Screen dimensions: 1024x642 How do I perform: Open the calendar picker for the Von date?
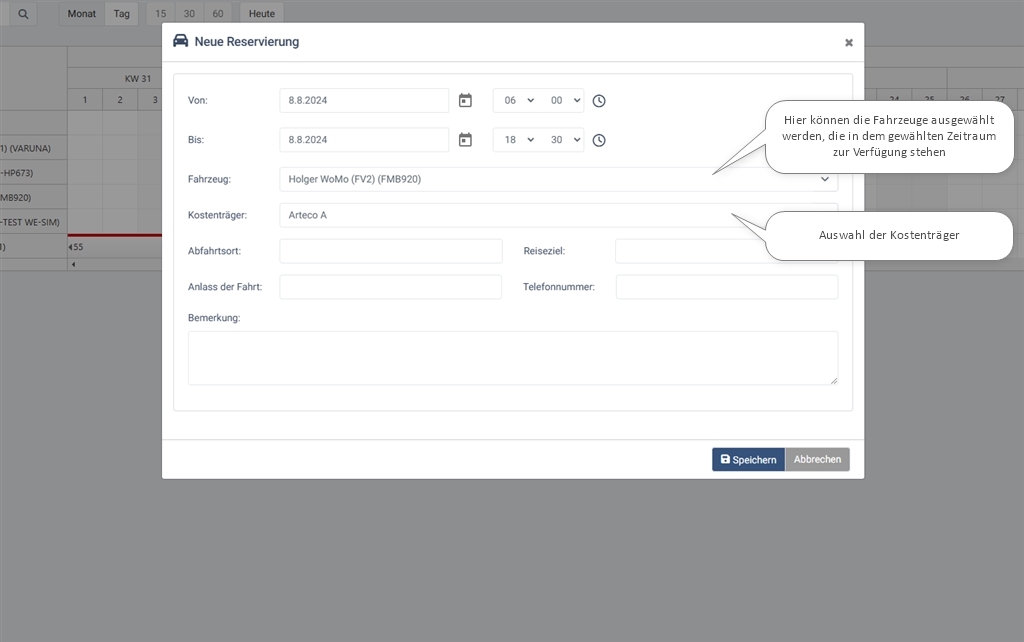[464, 100]
